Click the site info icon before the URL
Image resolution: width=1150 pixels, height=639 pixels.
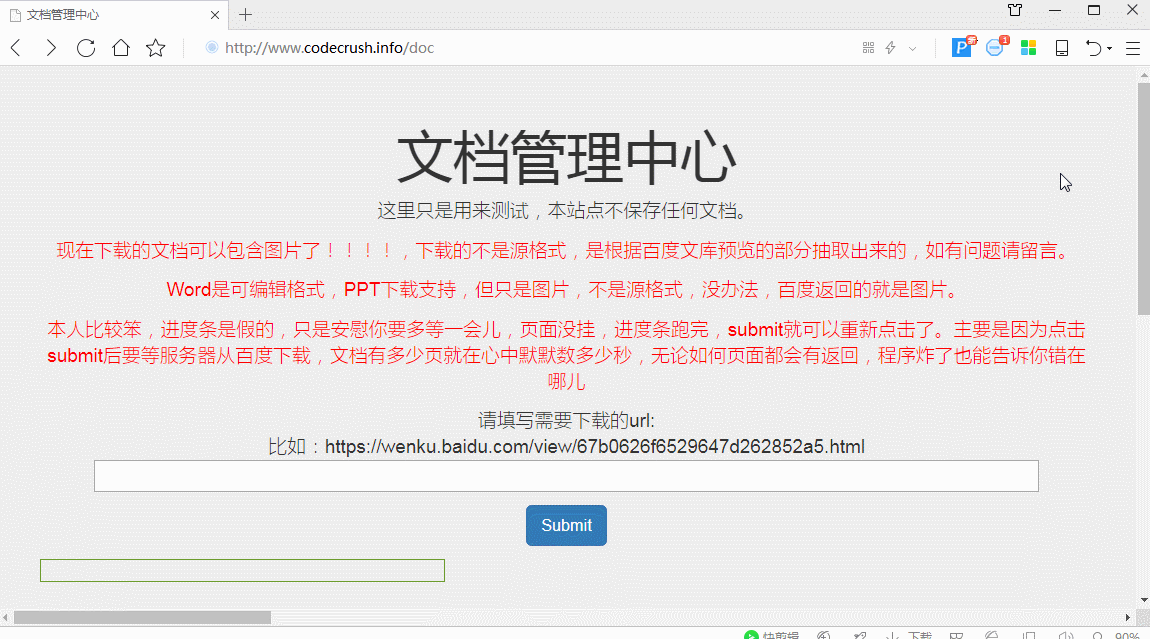click(211, 48)
